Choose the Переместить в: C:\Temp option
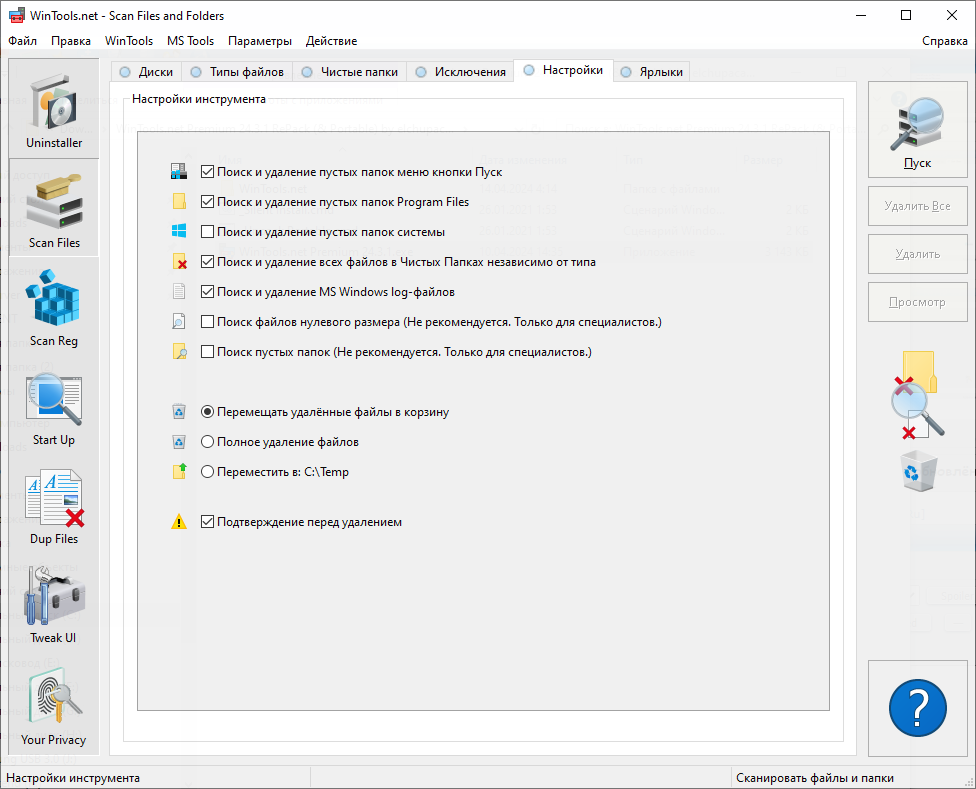This screenshot has height=789, width=976. (208, 472)
